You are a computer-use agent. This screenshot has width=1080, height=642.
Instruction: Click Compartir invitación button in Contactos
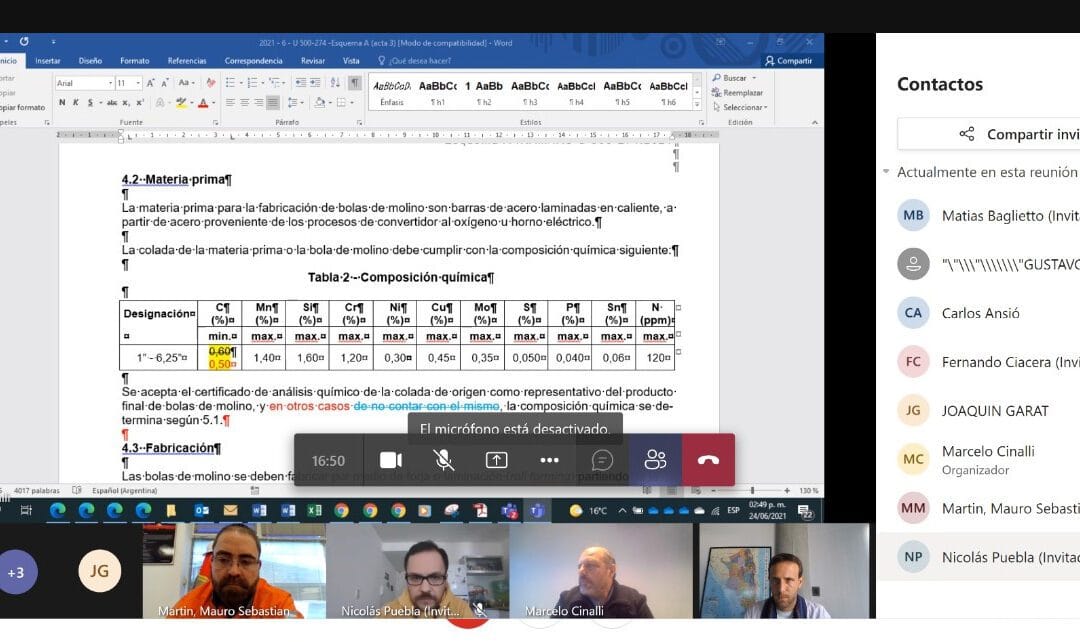point(988,134)
